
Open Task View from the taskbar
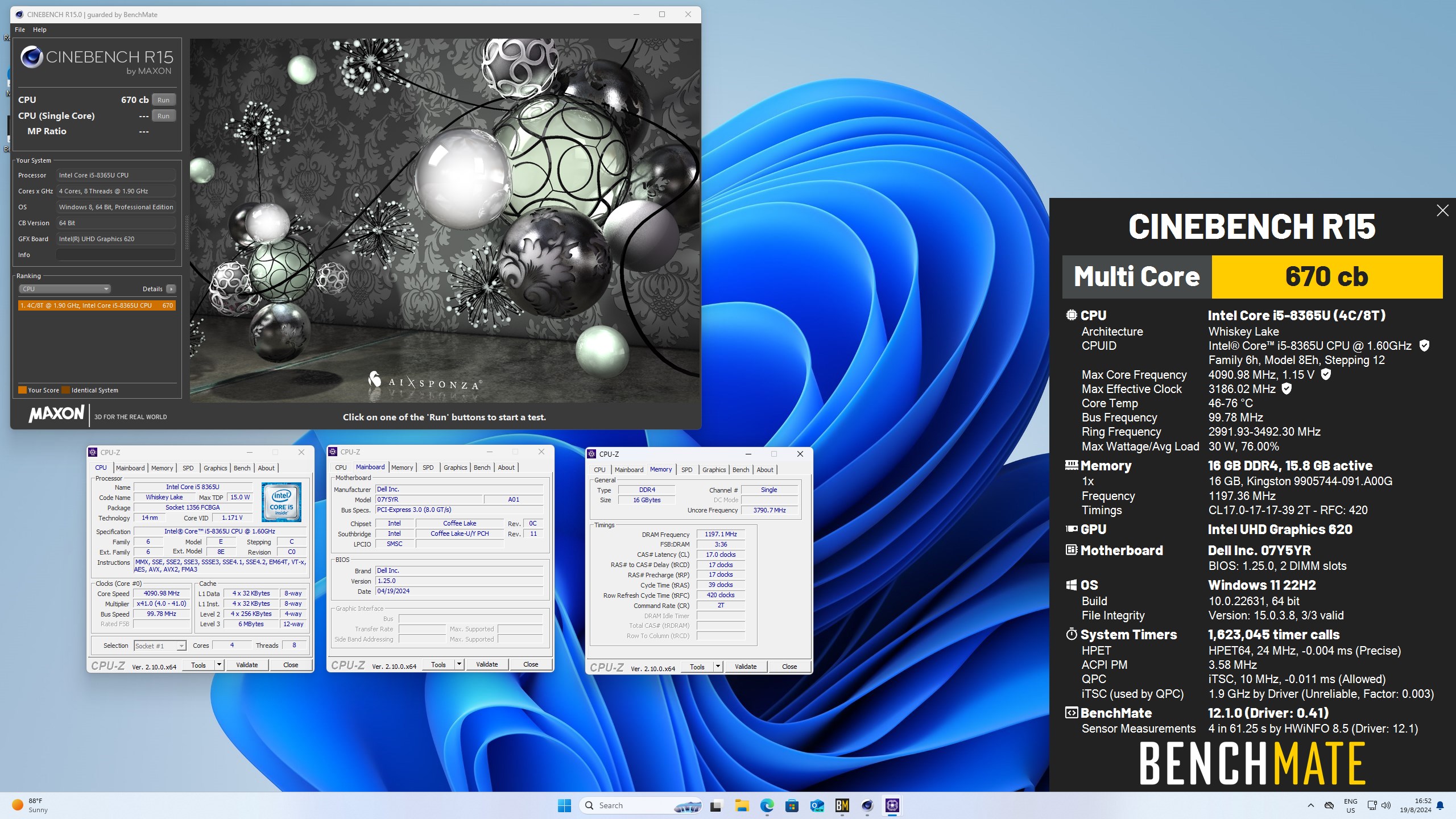(716, 805)
